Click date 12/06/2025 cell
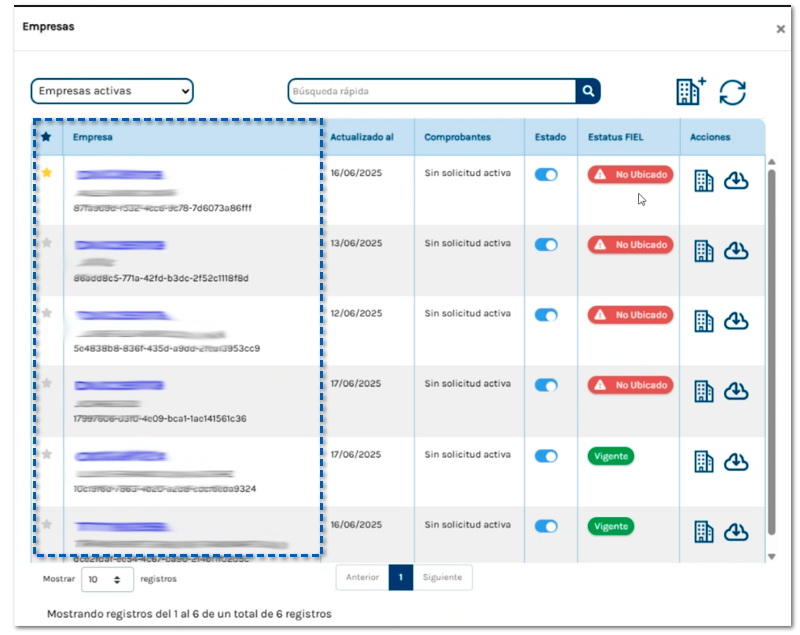800x635 pixels. click(x=356, y=314)
